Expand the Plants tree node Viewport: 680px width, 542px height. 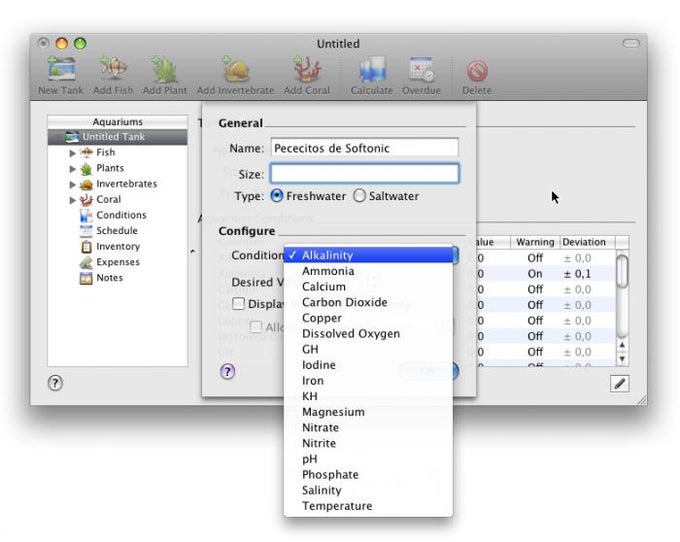pyautogui.click(x=72, y=168)
